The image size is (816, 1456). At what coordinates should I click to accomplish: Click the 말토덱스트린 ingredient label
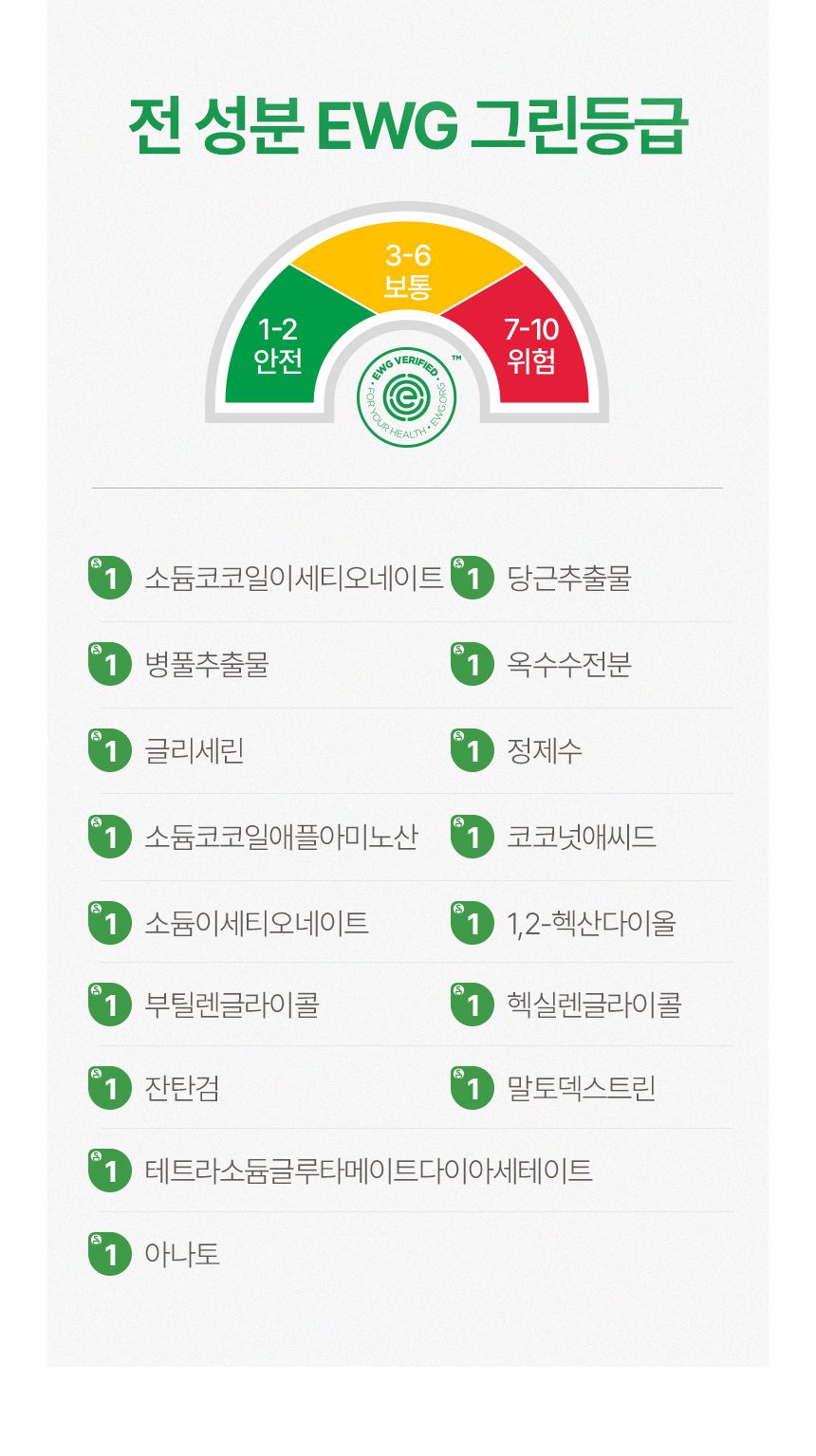click(582, 1088)
